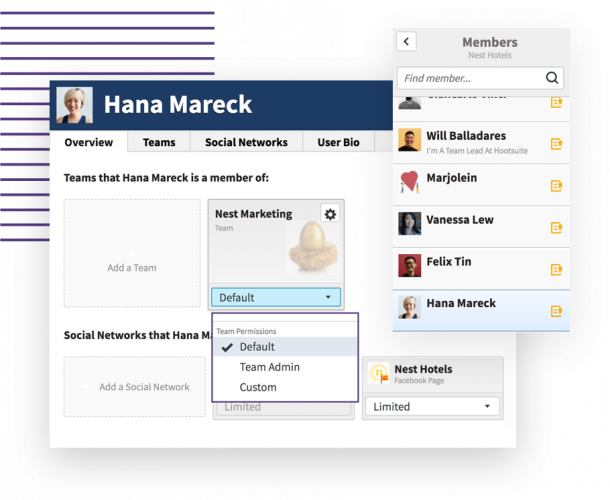Select Vanessa Lew in members list
Screen dimensions: 610x500
click(x=481, y=226)
